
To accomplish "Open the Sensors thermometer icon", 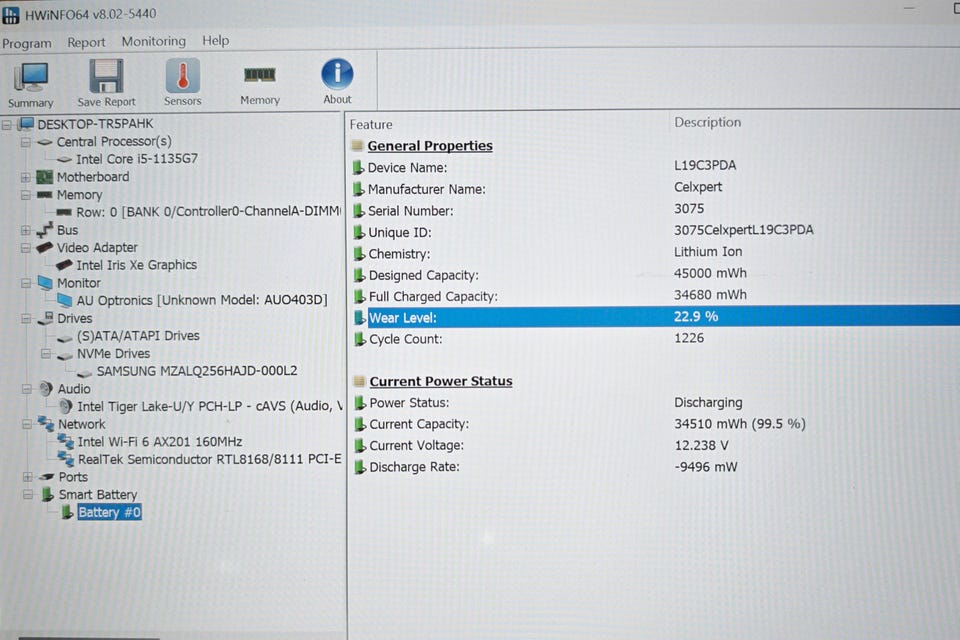I will coord(182,83).
